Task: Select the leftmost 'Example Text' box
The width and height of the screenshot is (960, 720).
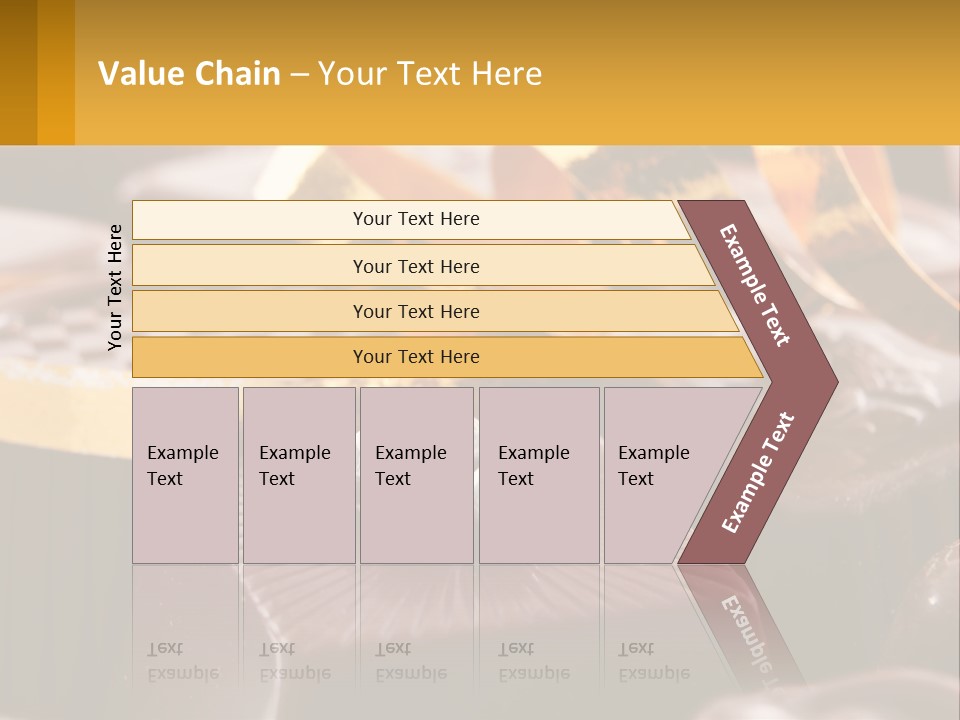Action: [x=185, y=475]
